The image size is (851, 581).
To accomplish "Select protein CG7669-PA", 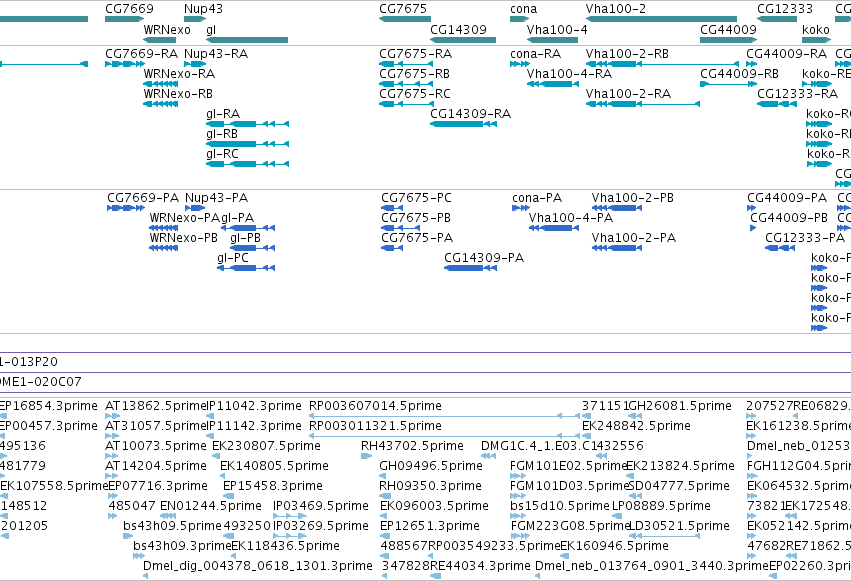I will coord(143,198).
